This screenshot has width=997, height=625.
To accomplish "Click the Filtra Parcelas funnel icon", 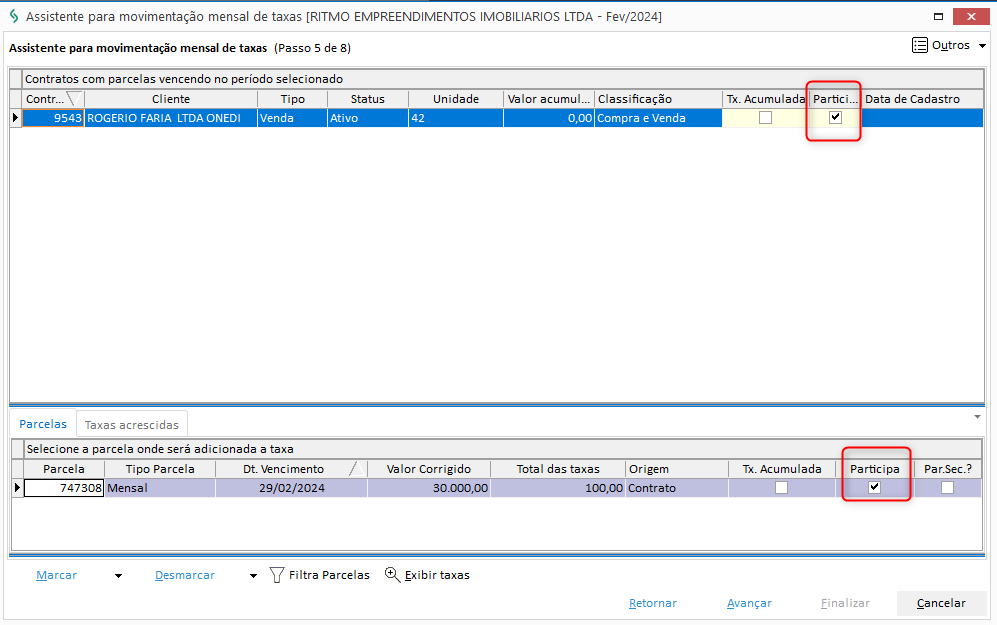I will (277, 576).
